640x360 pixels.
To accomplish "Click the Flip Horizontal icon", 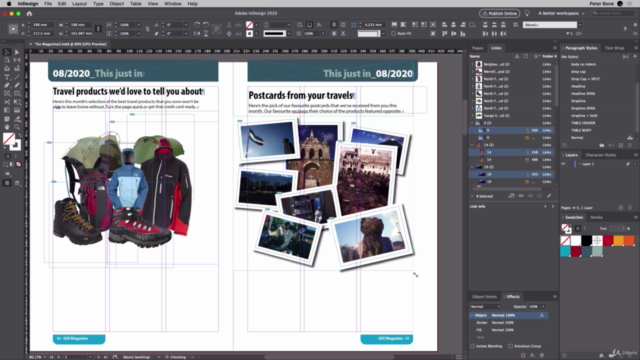I will 197,33.
